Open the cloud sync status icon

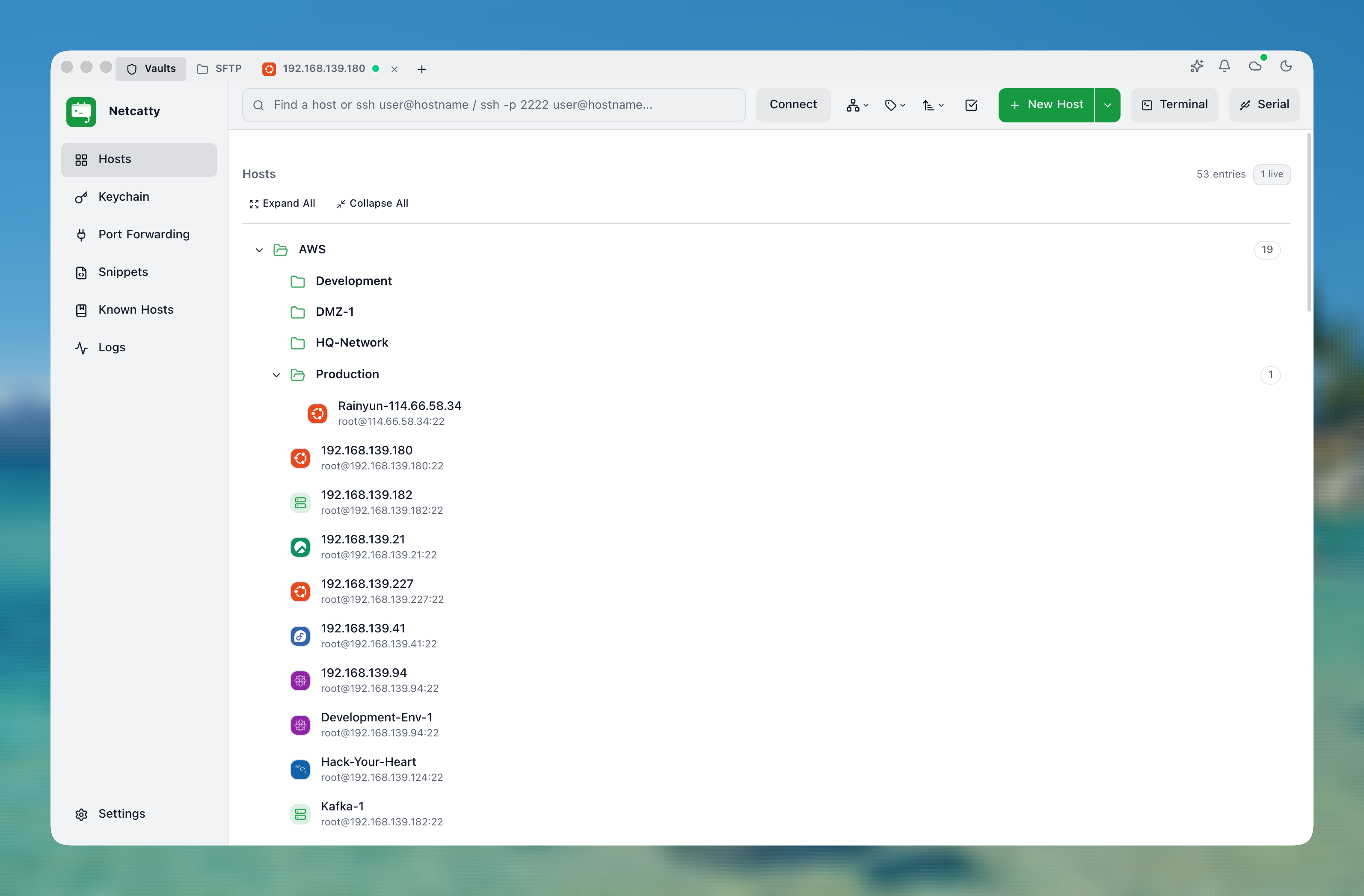pos(1255,66)
